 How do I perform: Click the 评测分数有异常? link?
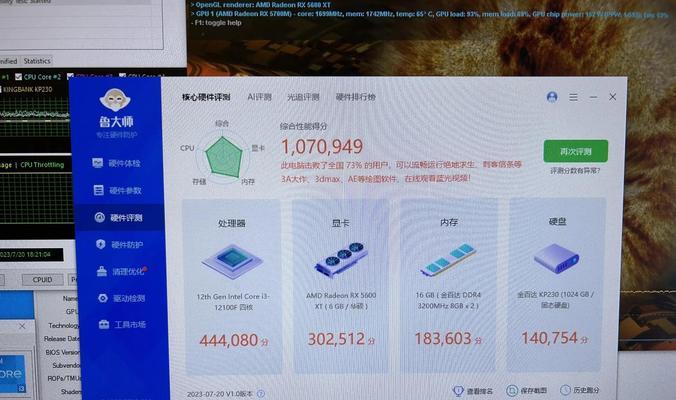[575, 171]
